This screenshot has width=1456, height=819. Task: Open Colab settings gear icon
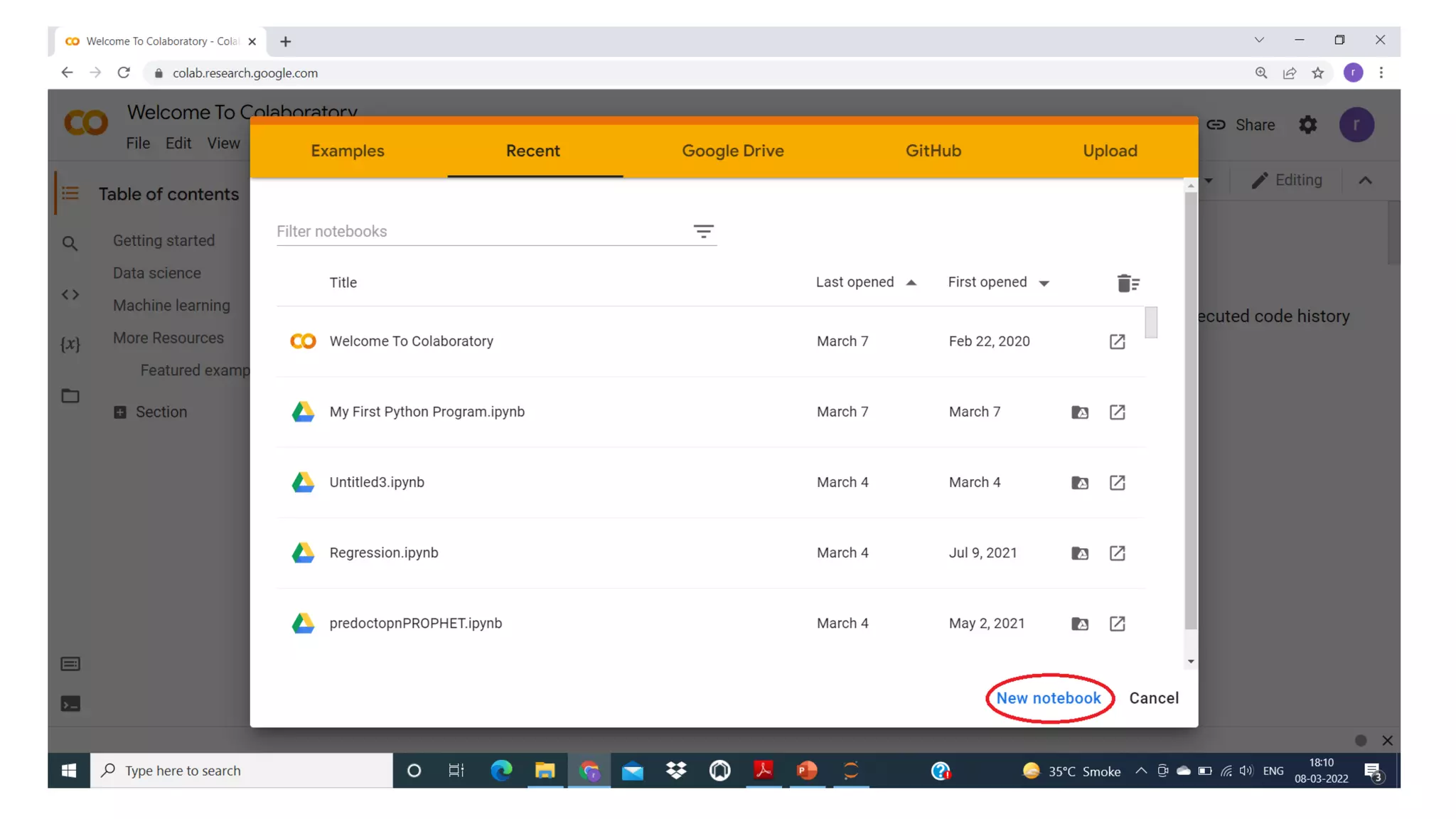(x=1307, y=125)
